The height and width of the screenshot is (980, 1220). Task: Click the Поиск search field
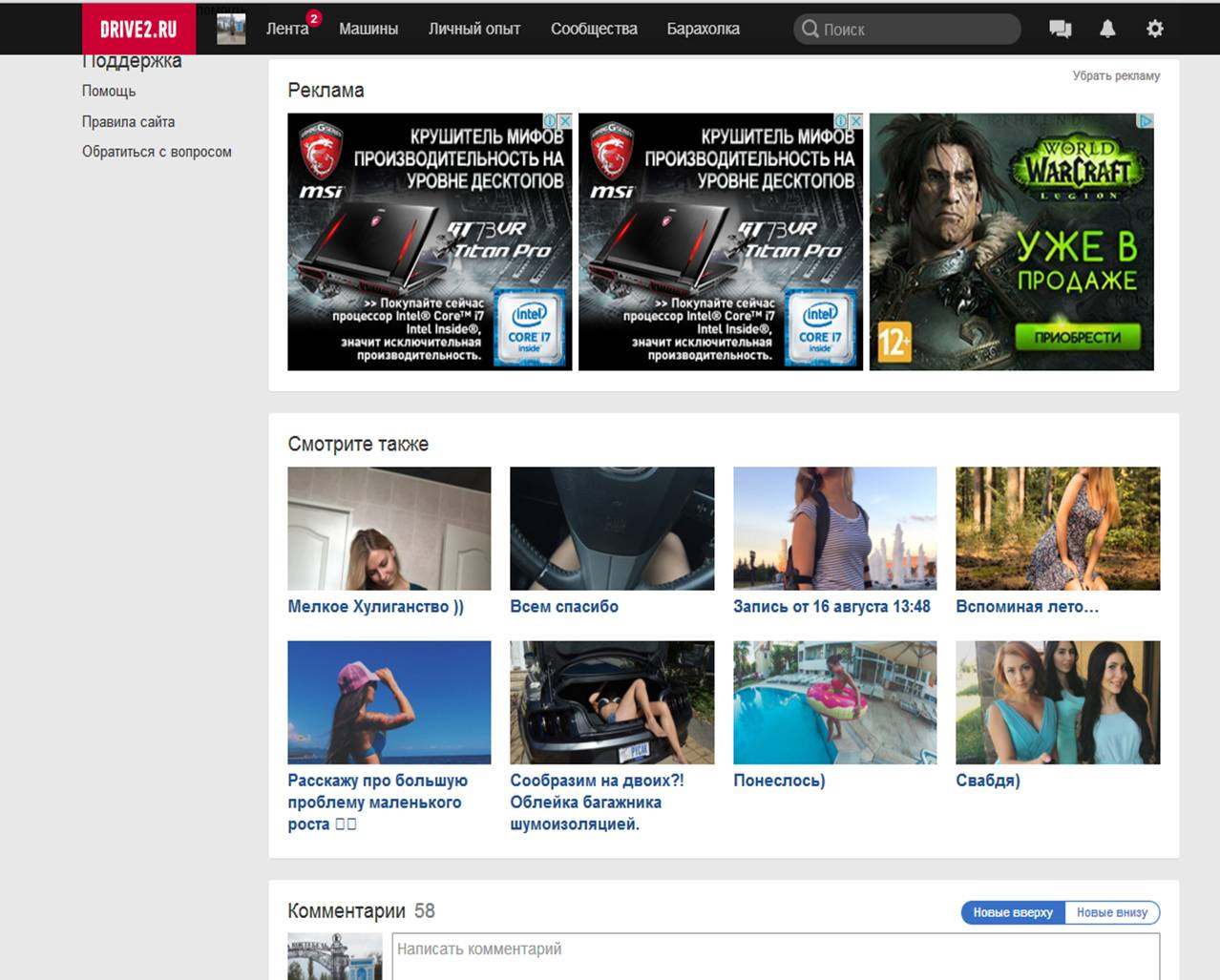[907, 29]
